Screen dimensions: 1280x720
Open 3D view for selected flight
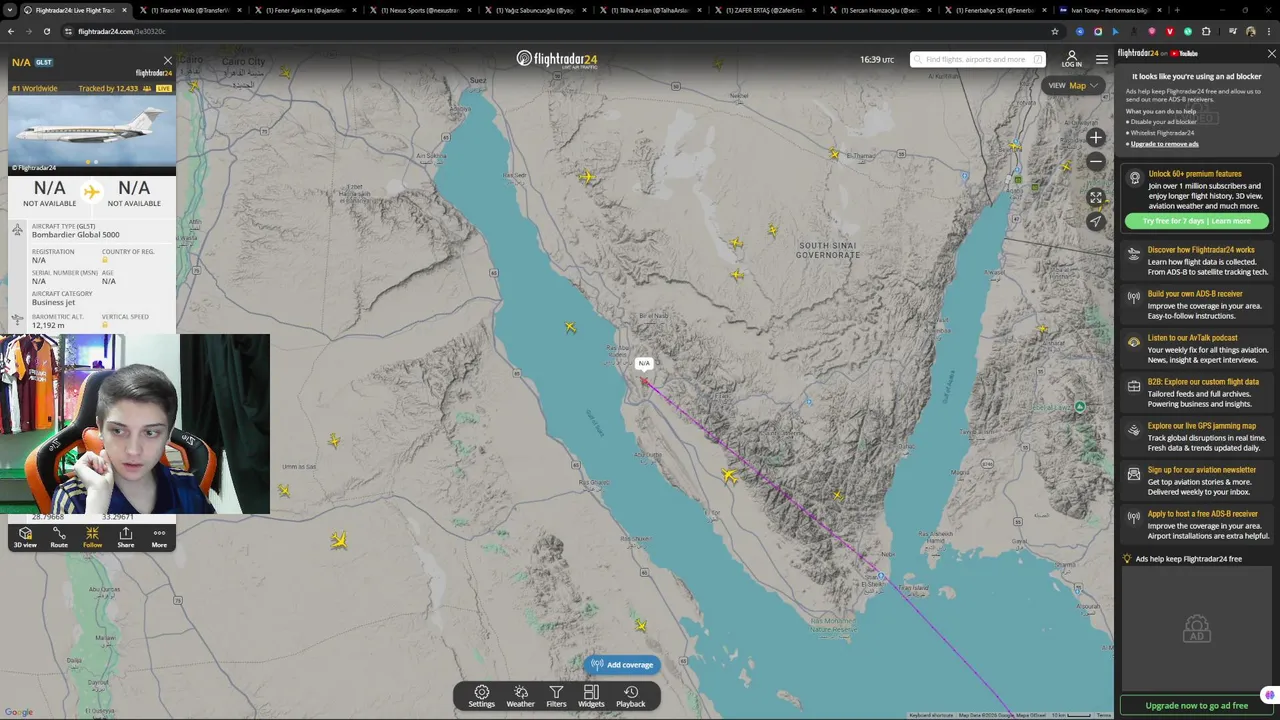pyautogui.click(x=25, y=538)
